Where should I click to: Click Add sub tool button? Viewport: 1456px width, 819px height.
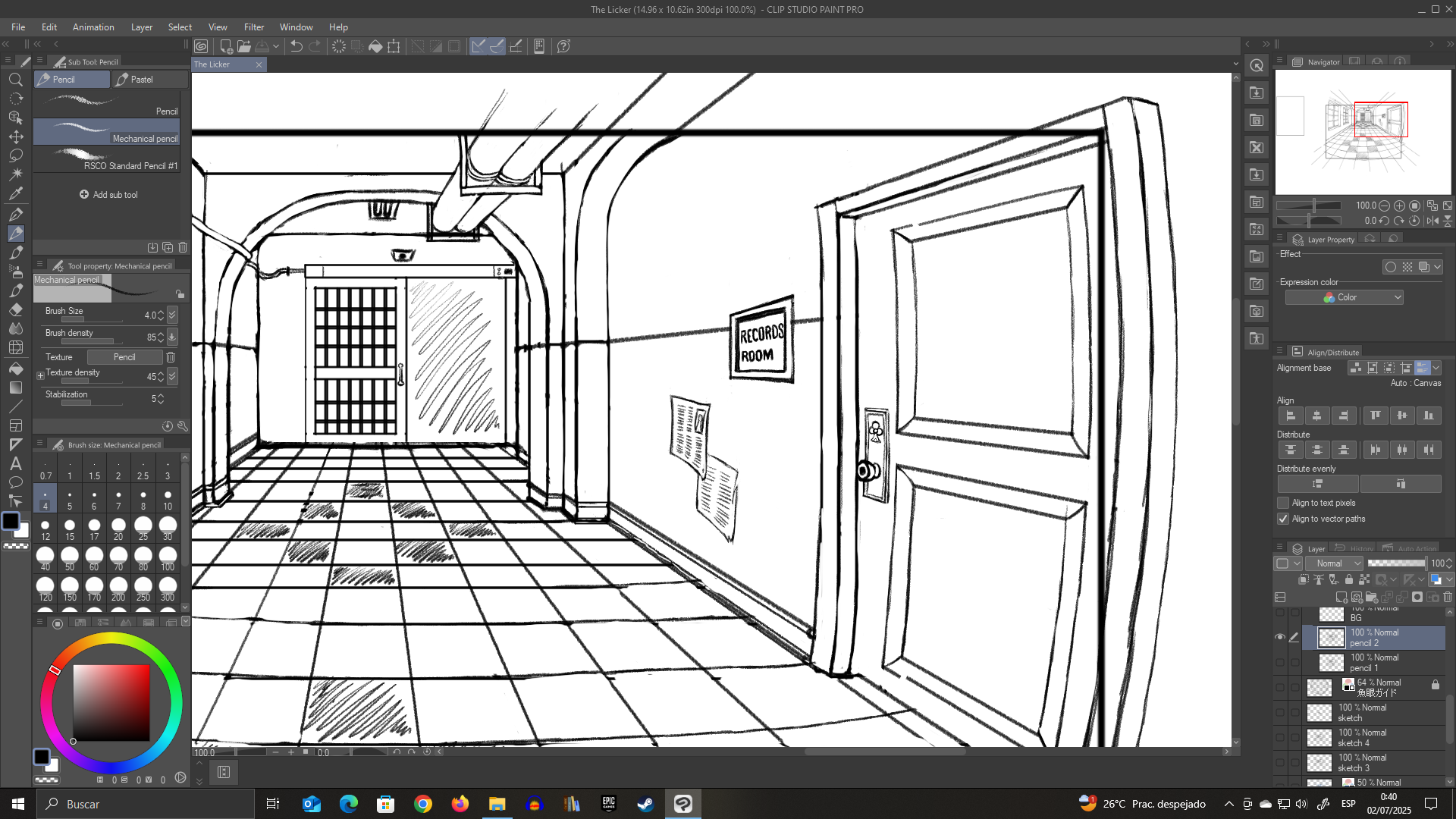click(x=109, y=195)
